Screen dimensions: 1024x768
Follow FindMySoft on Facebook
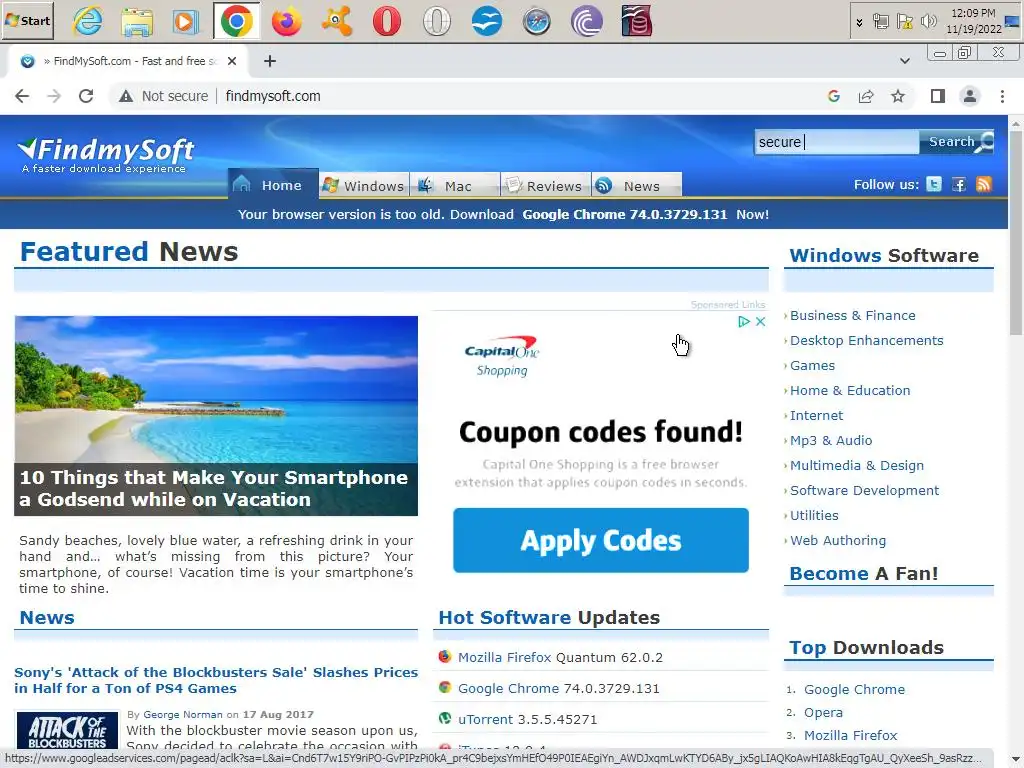[x=959, y=184]
